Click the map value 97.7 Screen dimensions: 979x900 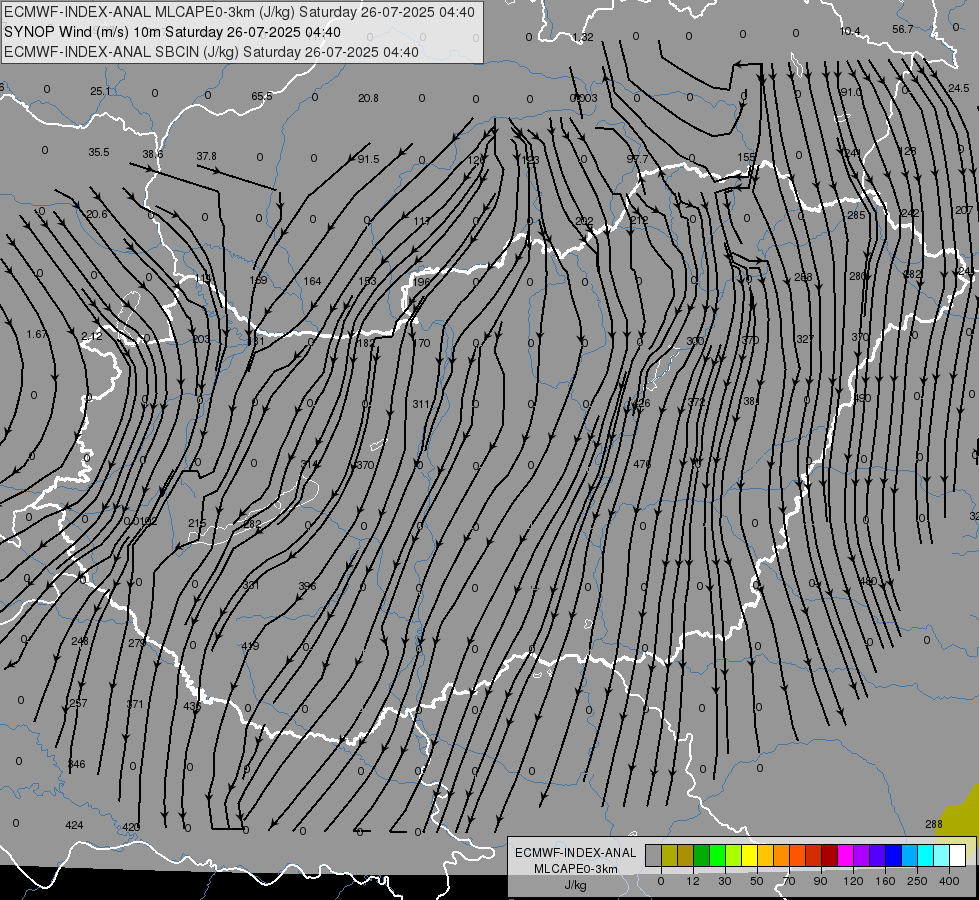point(637,159)
